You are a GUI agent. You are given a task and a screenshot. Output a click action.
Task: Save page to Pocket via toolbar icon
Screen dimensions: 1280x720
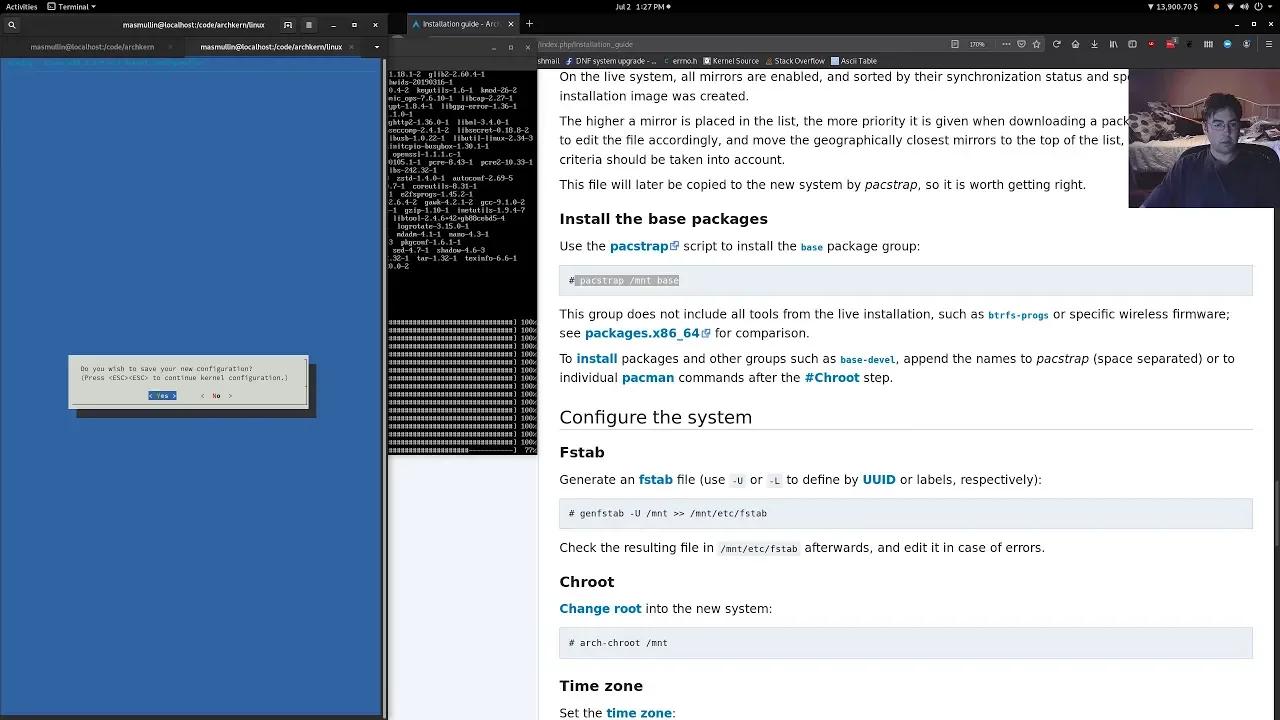pyautogui.click(x=1022, y=44)
